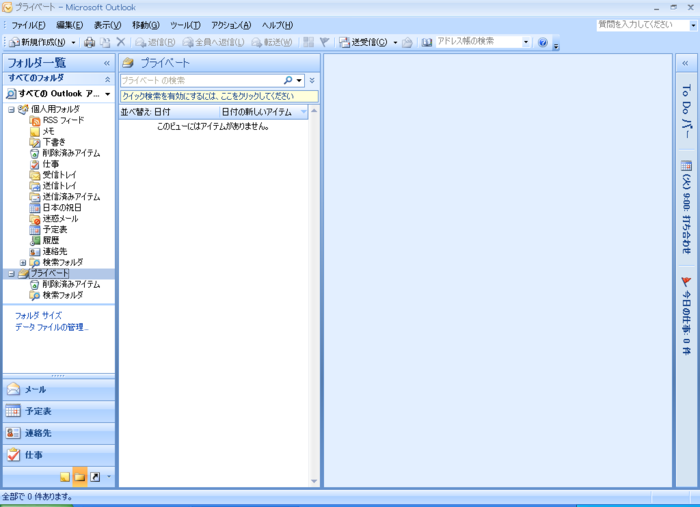The height and width of the screenshot is (507, 700).
Task: Click the Notes yellow icon at bottom
Action: [65, 477]
